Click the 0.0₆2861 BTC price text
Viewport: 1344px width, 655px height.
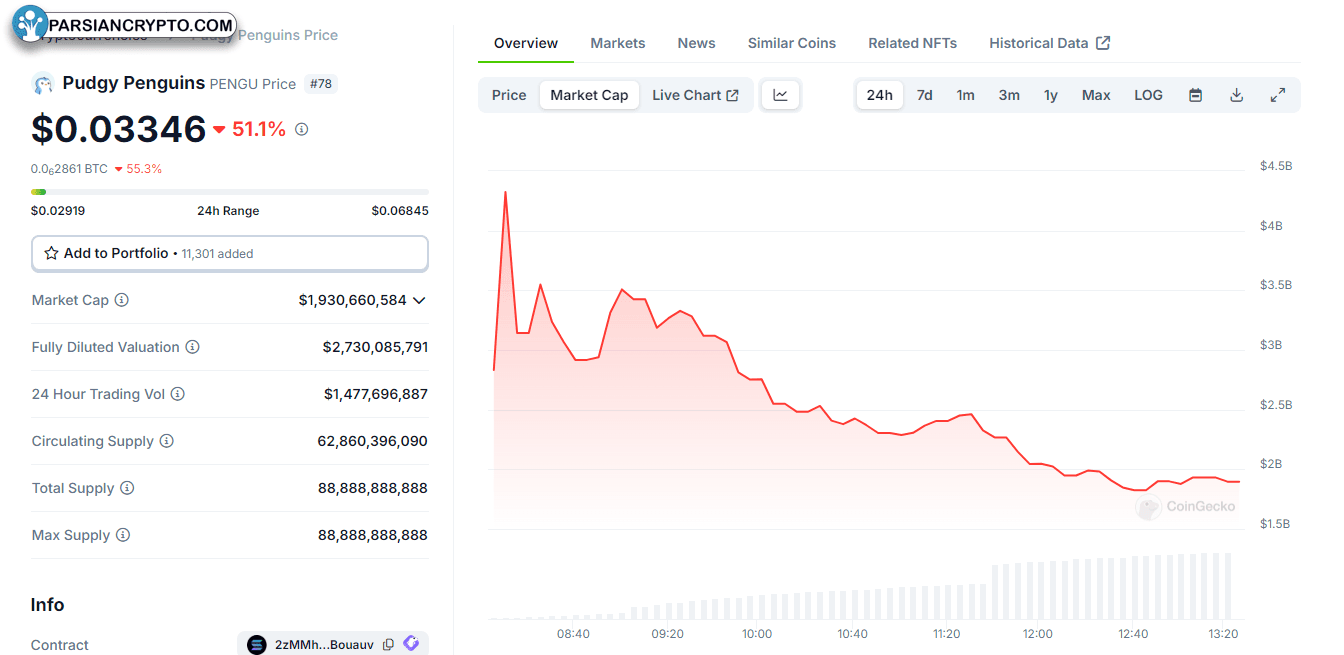click(69, 169)
